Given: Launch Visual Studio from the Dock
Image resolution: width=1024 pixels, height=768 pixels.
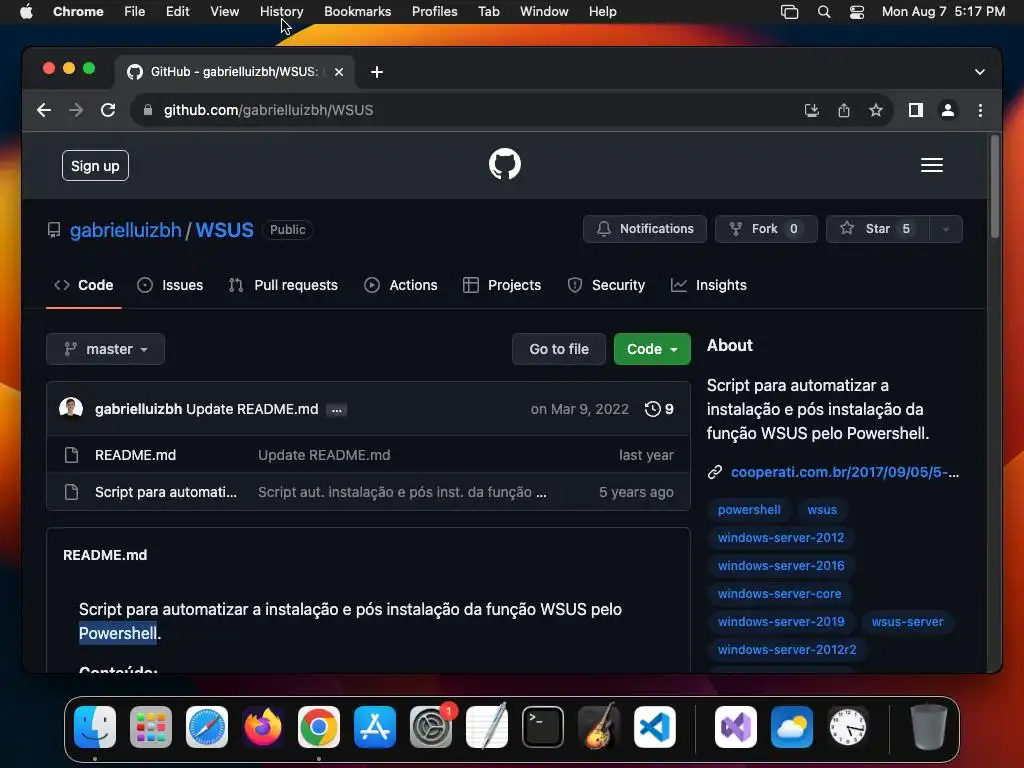Looking at the screenshot, I should [736, 726].
